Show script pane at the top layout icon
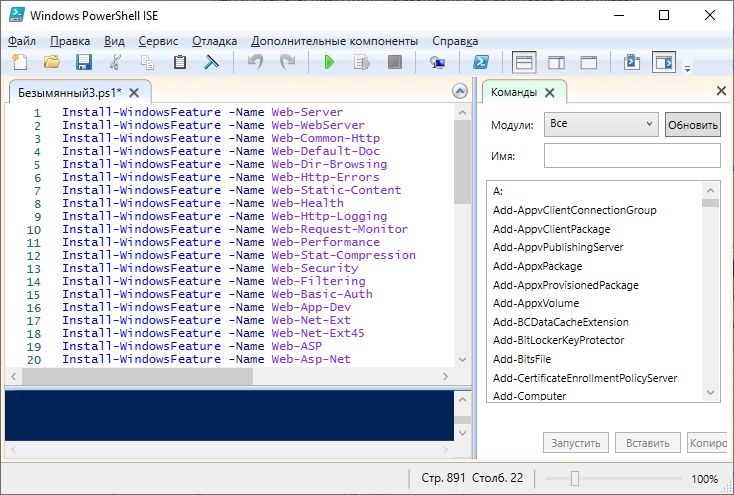The width and height of the screenshot is (734, 495). [x=524, y=62]
